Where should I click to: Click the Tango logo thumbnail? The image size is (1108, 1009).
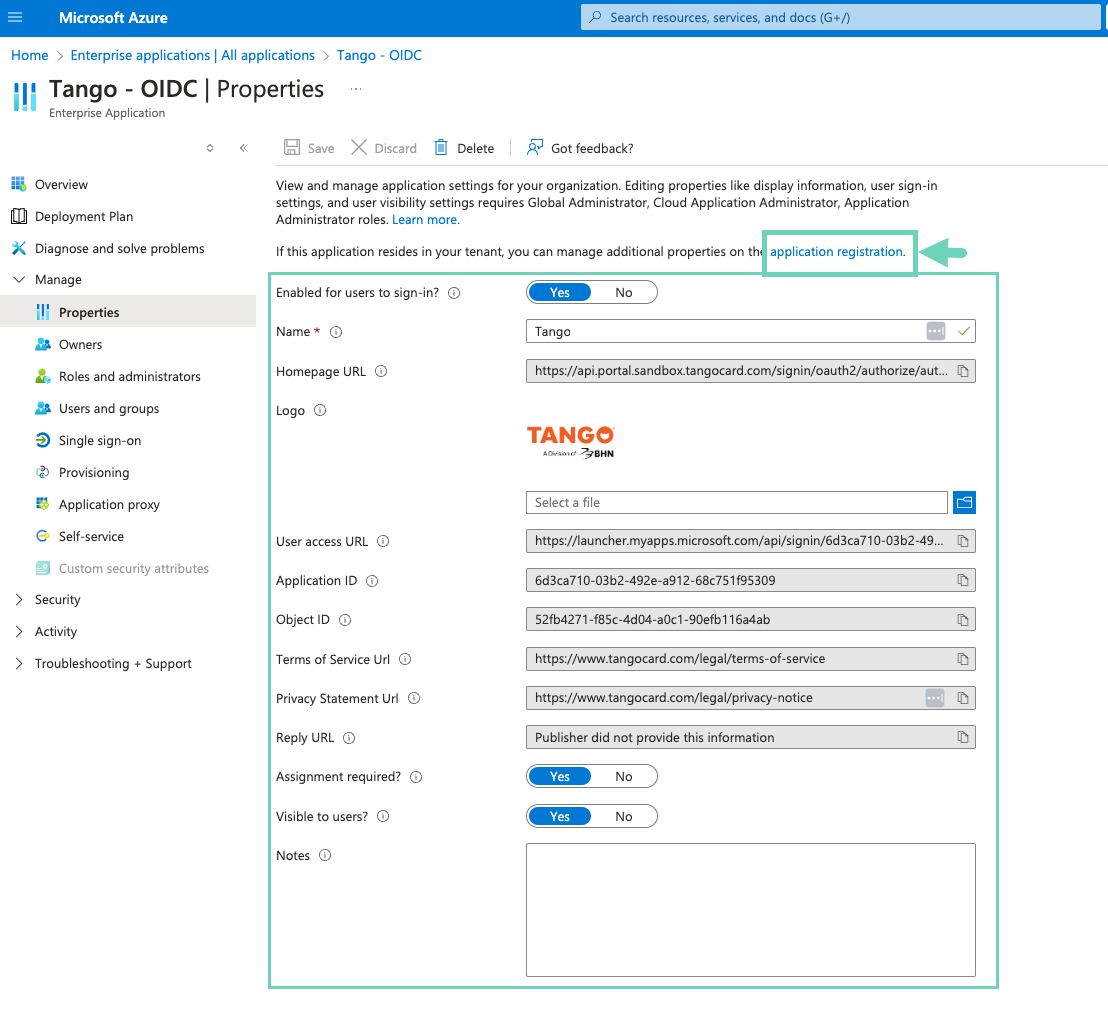[571, 442]
